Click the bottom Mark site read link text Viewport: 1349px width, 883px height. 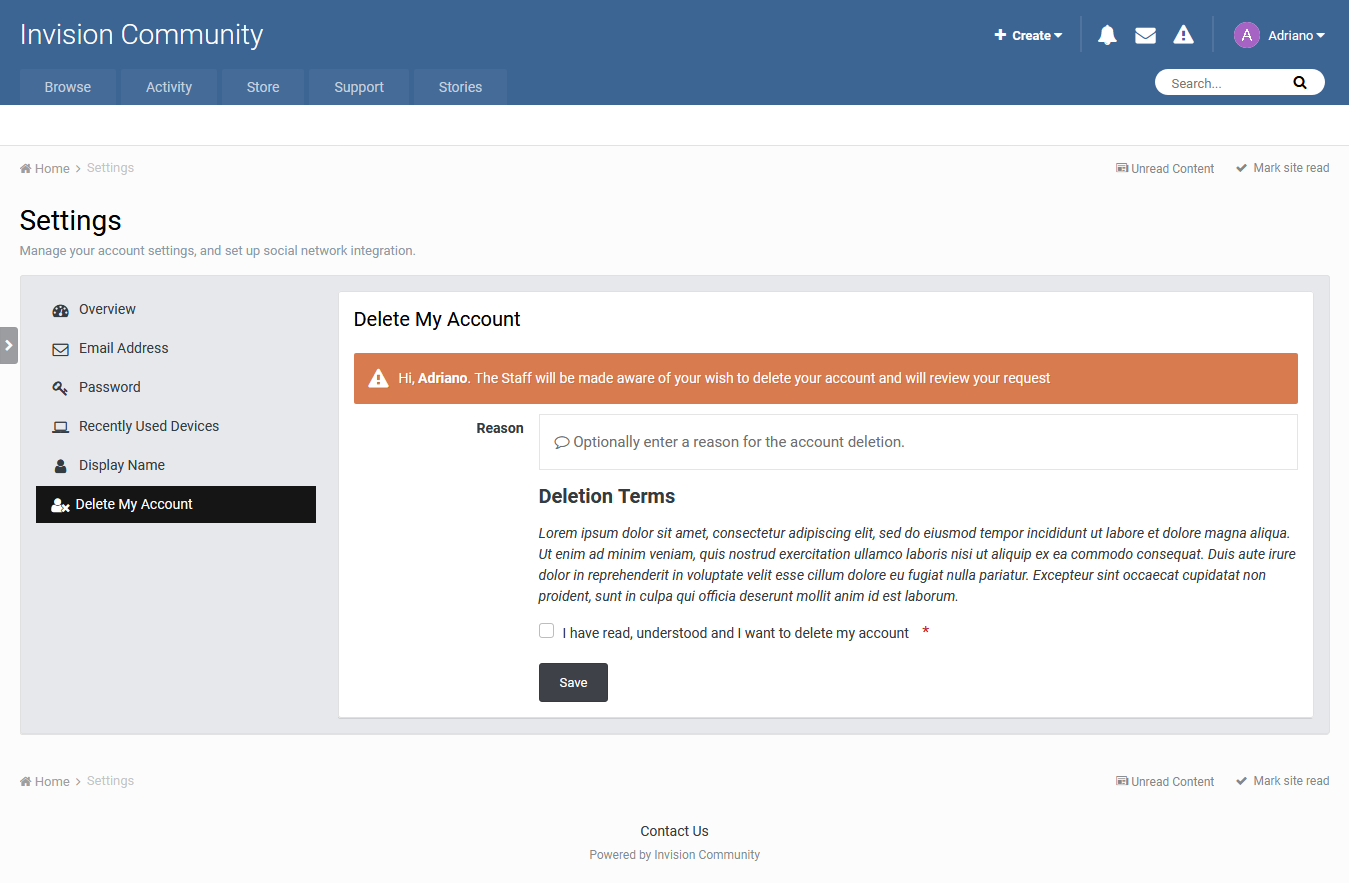tap(1291, 781)
